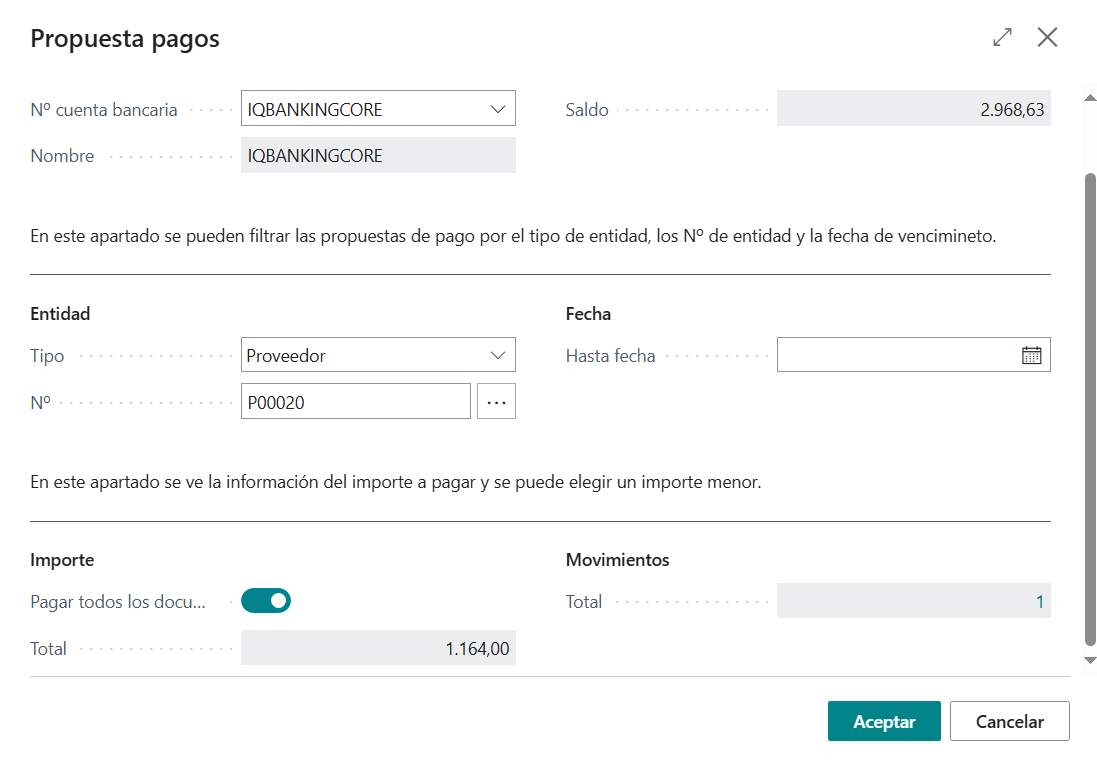Click the scrollbar down arrow
The width and height of the screenshot is (1097, 768).
[x=1088, y=660]
